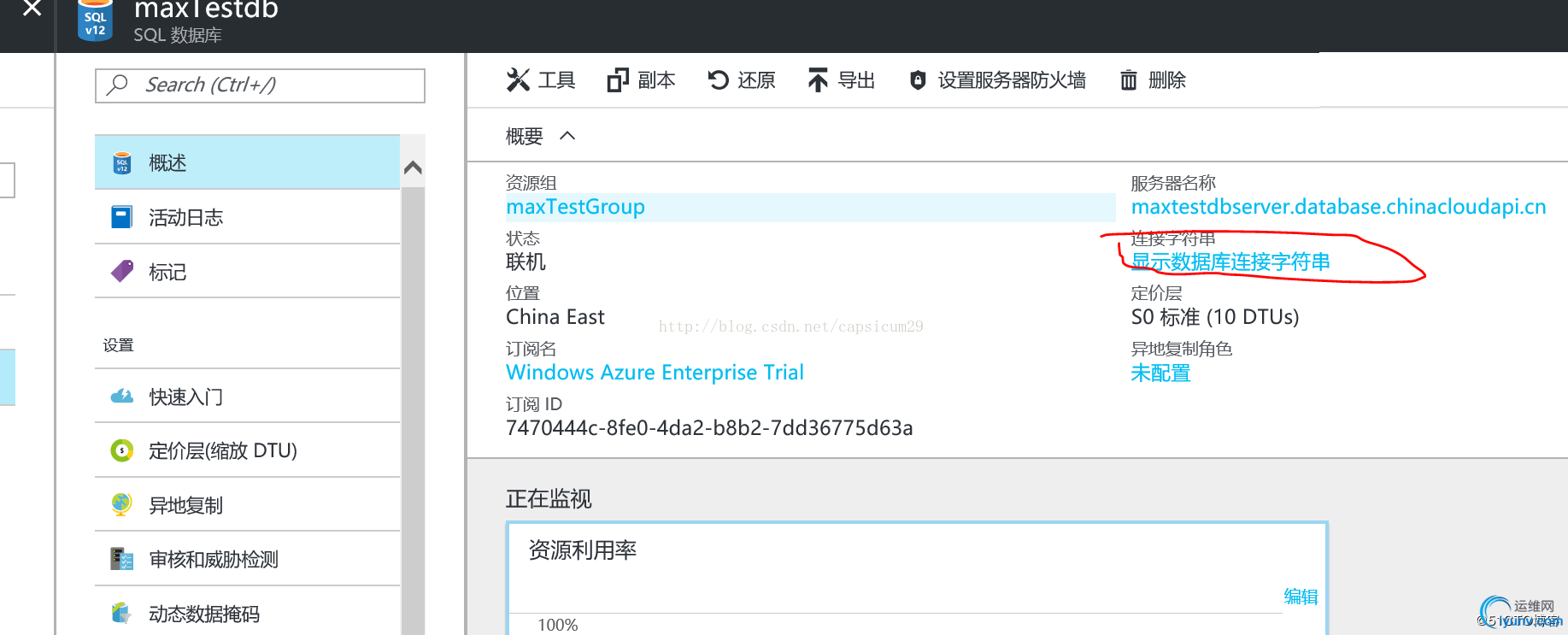Click the cloud quick start icon
Screen dimensions: 1568x635
point(122,397)
